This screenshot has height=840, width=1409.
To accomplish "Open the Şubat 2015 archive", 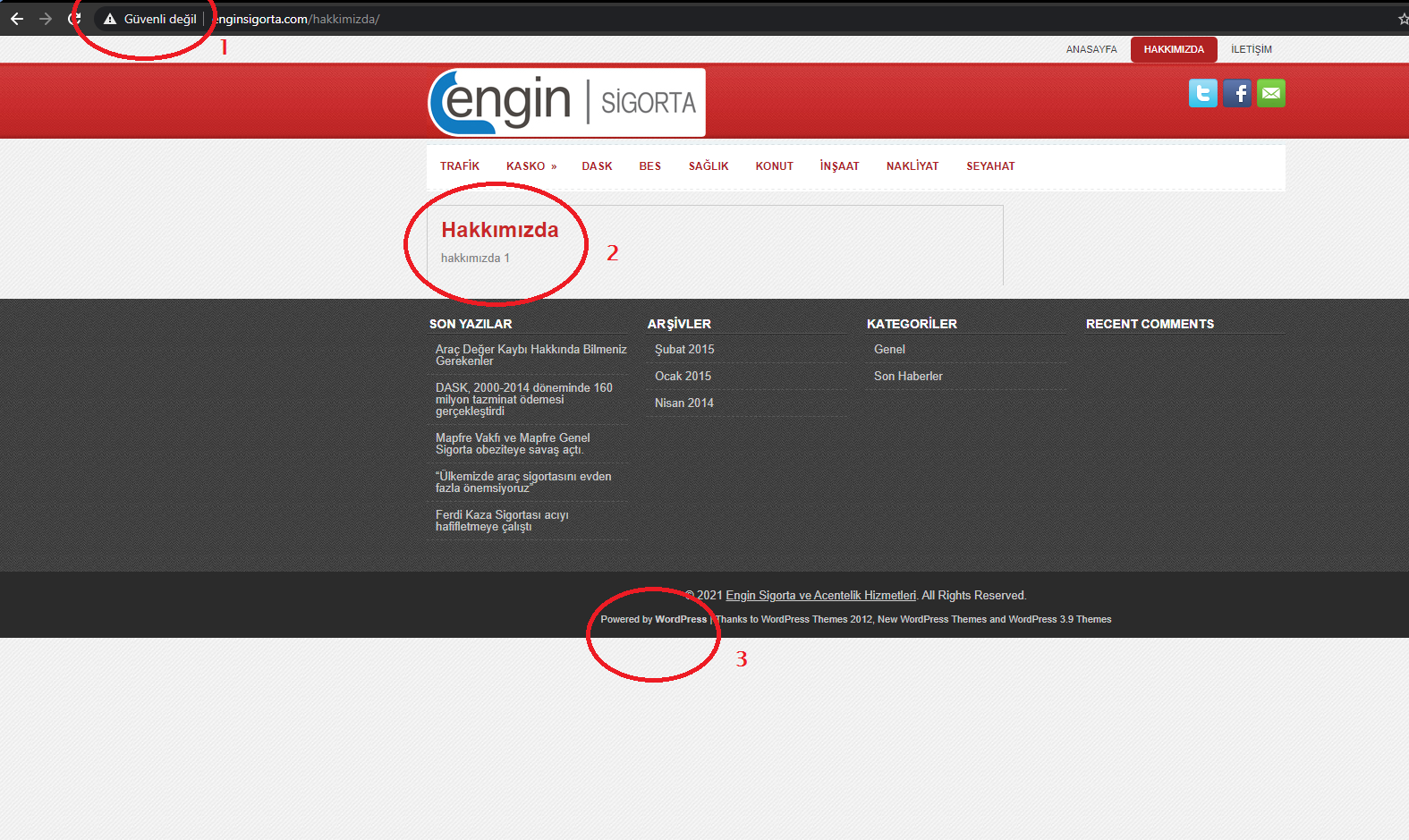I will coord(684,350).
